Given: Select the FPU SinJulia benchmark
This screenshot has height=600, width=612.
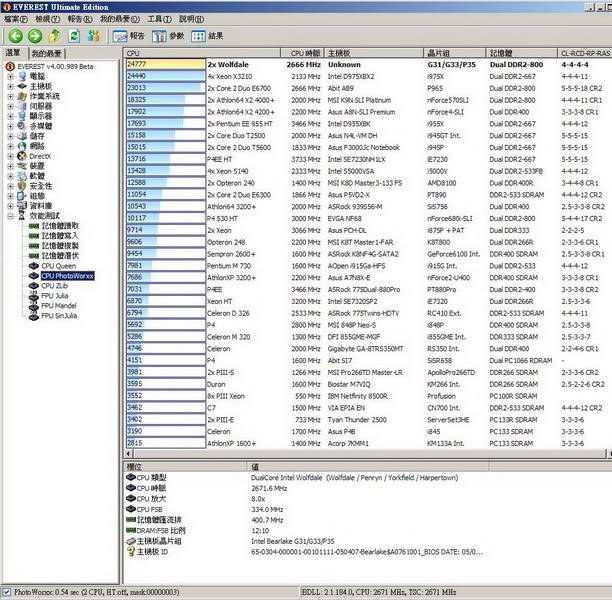Looking at the screenshot, I should click(x=59, y=316).
